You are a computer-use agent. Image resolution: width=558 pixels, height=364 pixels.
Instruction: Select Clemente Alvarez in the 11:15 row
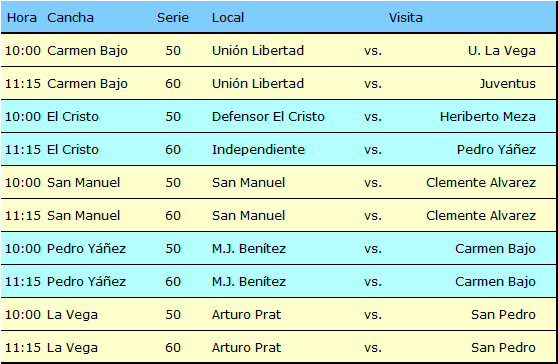481,216
